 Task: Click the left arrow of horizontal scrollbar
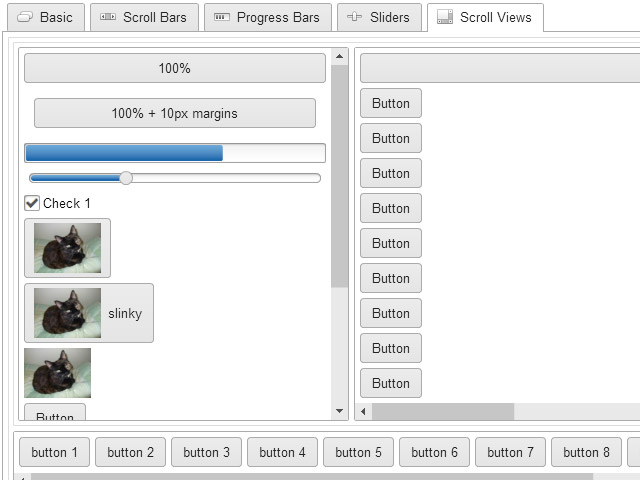[x=363, y=411]
